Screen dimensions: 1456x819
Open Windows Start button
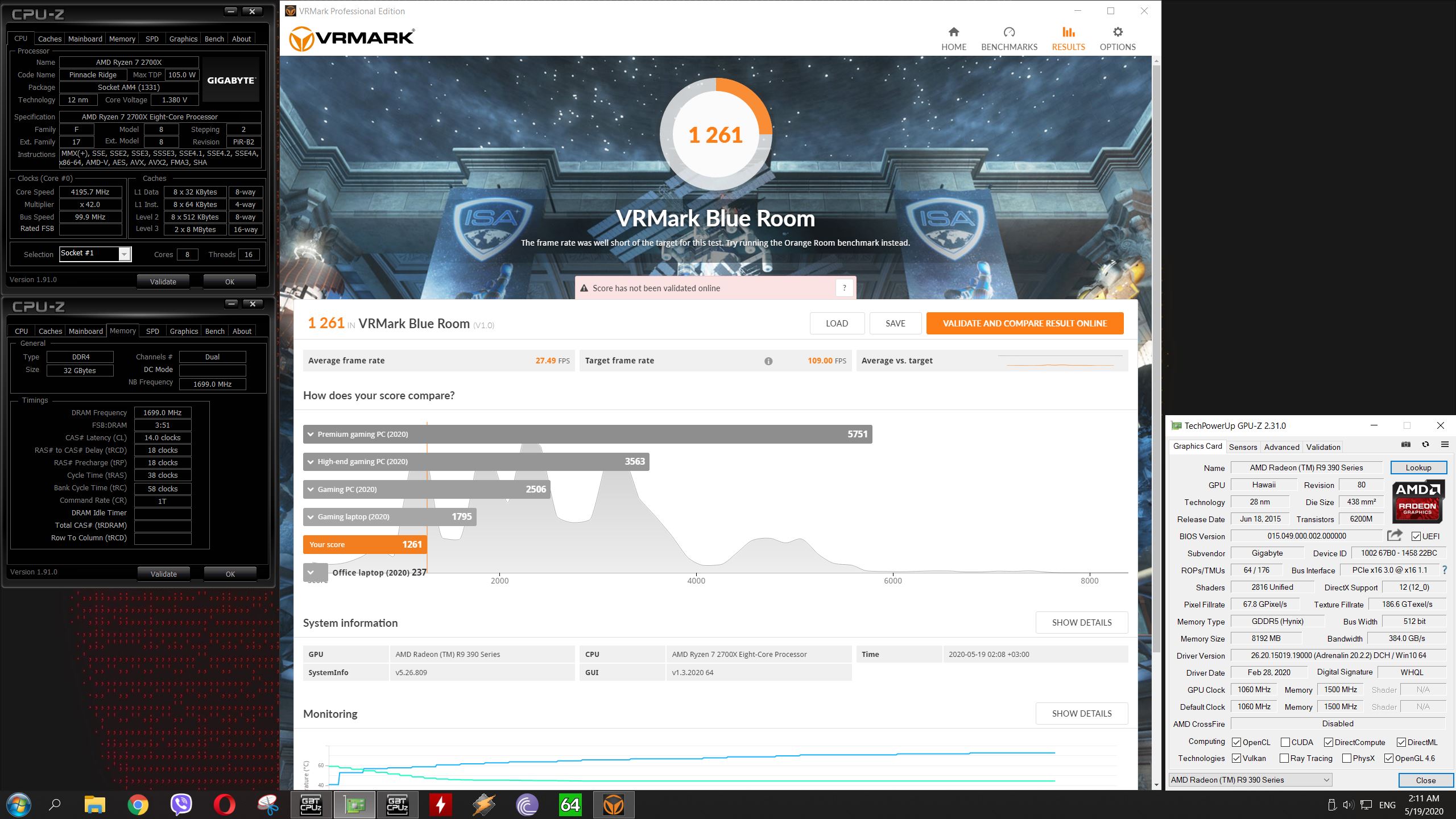[x=19, y=805]
